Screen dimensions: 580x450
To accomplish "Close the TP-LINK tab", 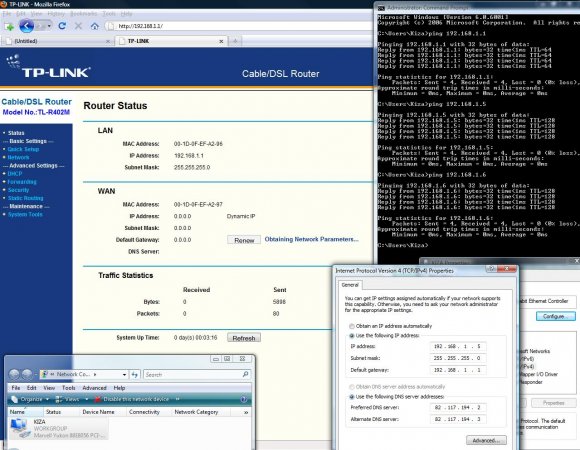I will coord(221,41).
